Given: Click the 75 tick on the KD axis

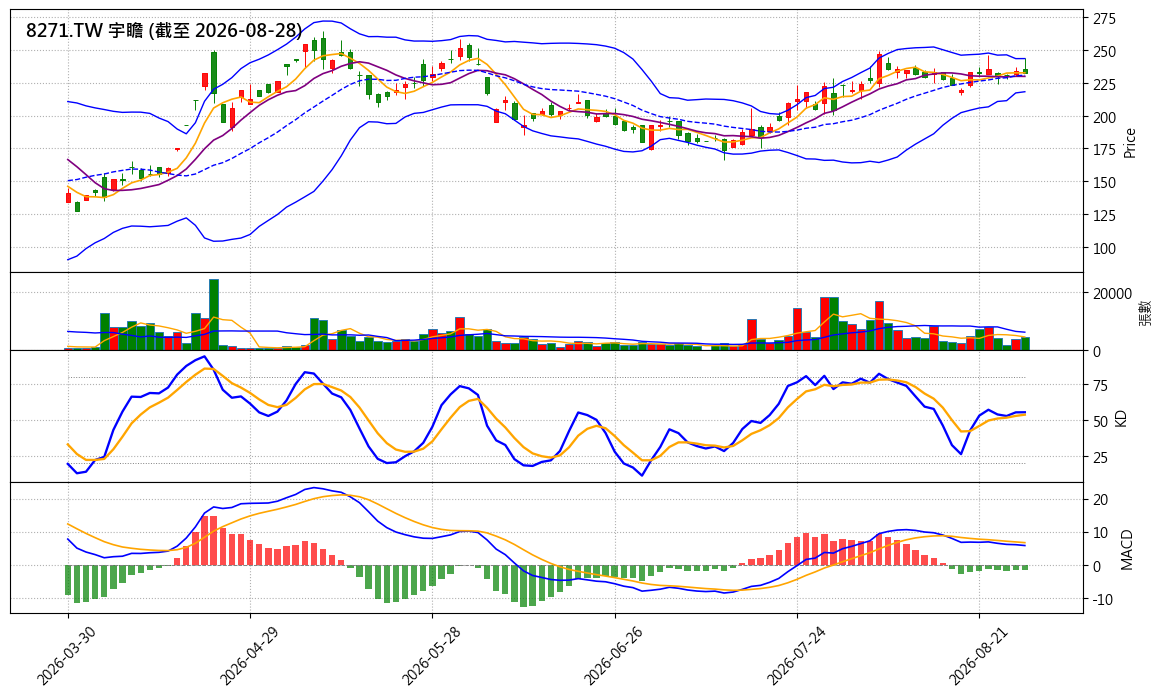Looking at the screenshot, I should (x=1100, y=385).
